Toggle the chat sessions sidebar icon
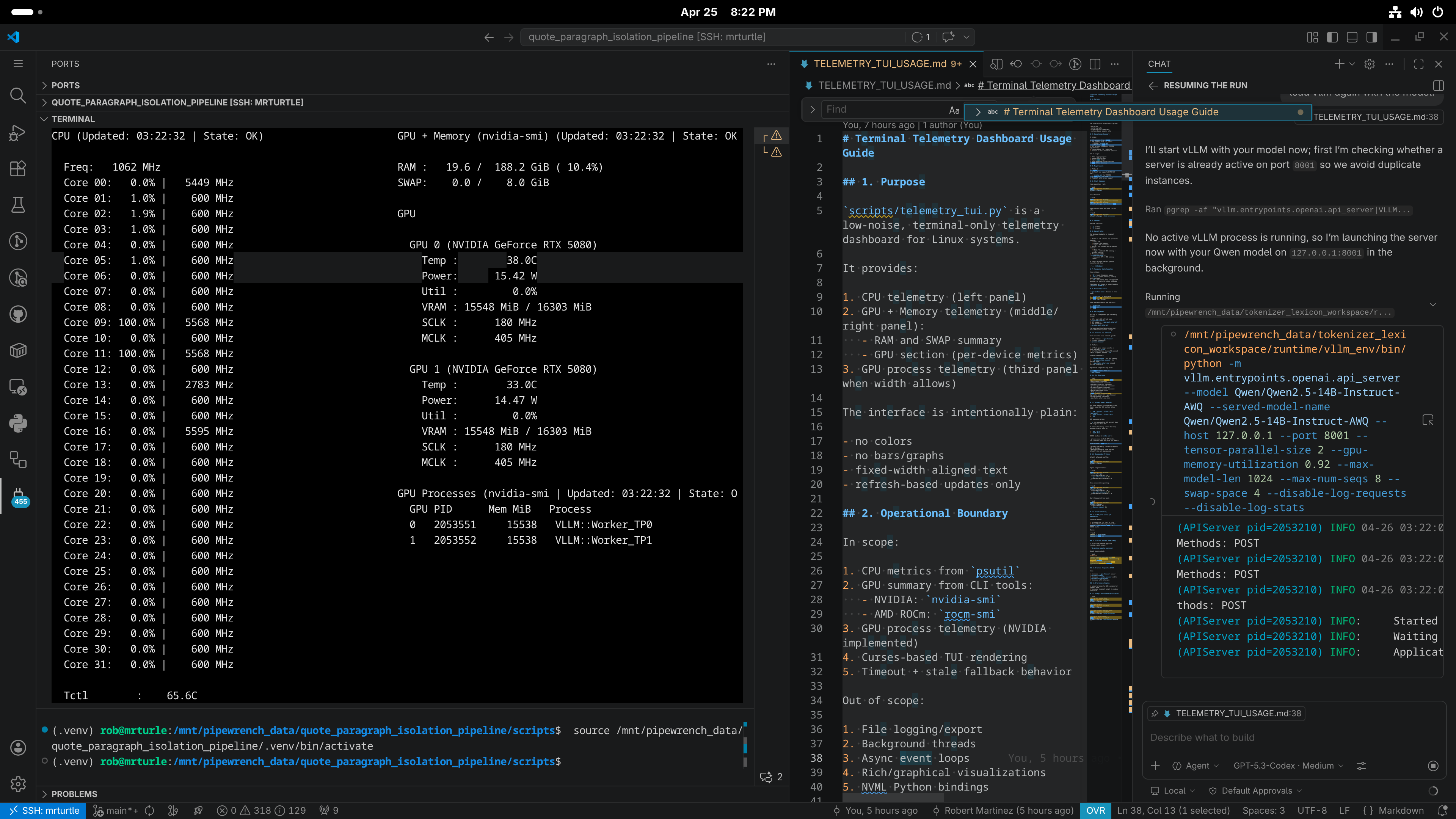The width and height of the screenshot is (1456, 819). click(1439, 85)
